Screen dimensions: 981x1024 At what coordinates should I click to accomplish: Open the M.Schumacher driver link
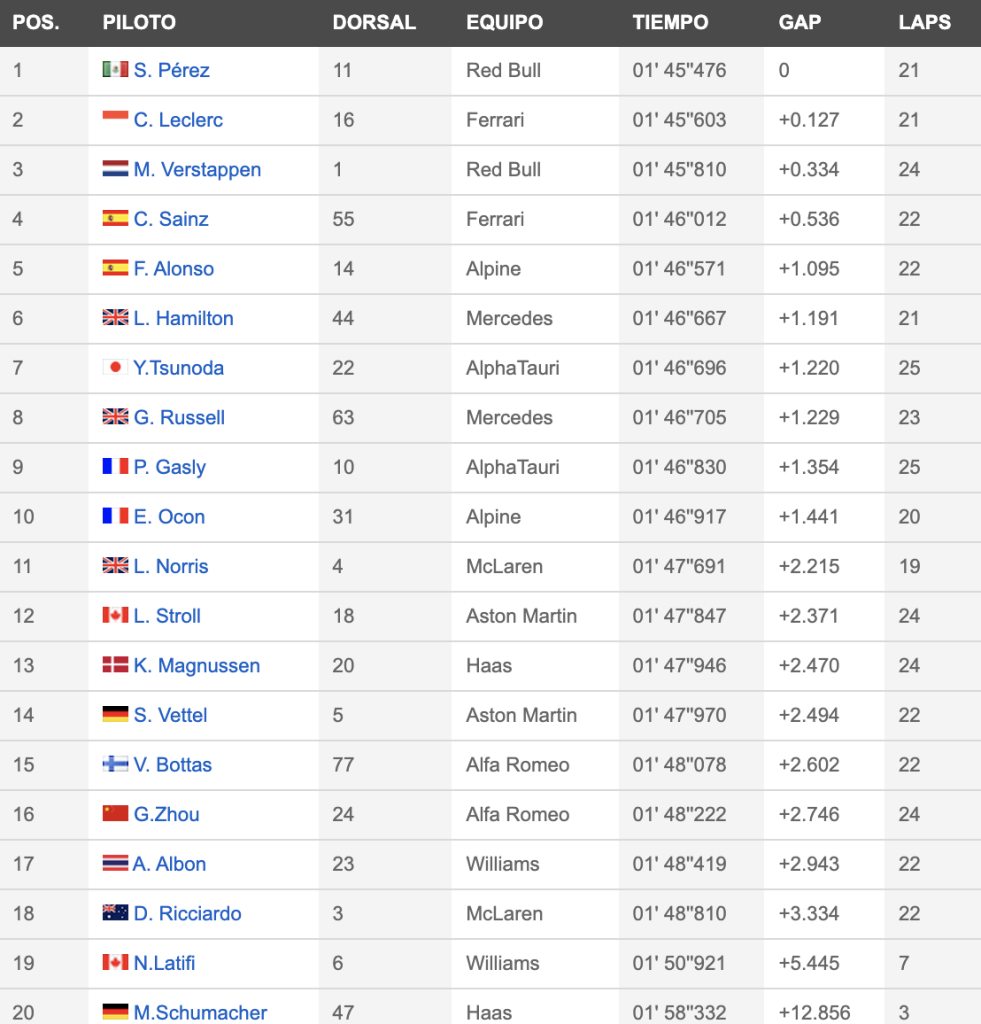[x=201, y=1012]
